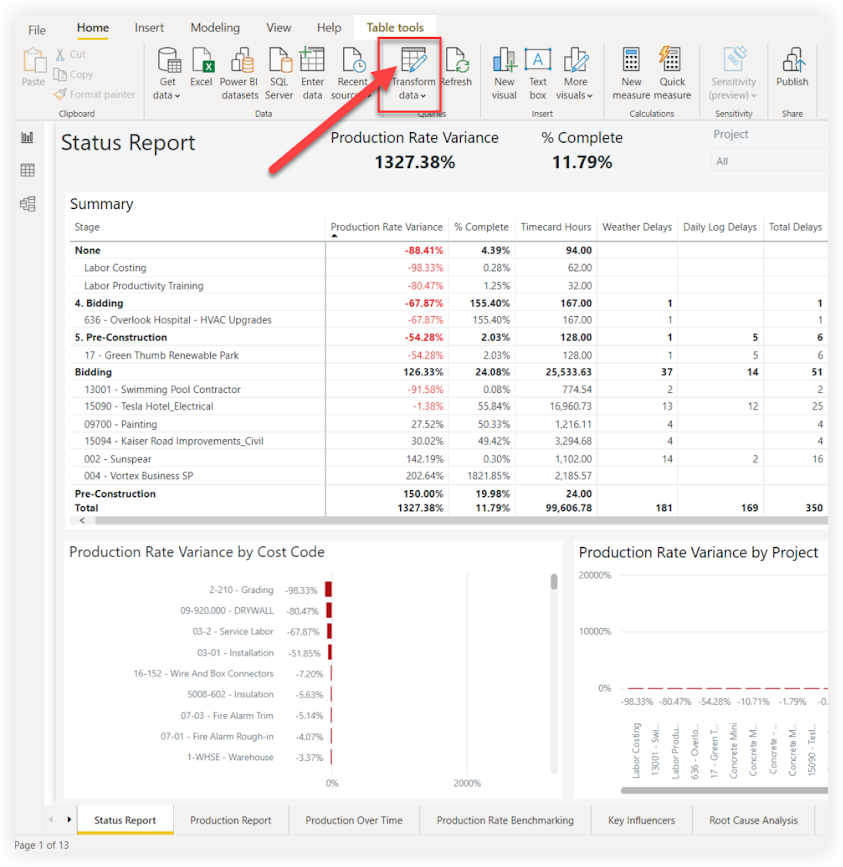Select the 4. Bidding stage row

pos(448,303)
